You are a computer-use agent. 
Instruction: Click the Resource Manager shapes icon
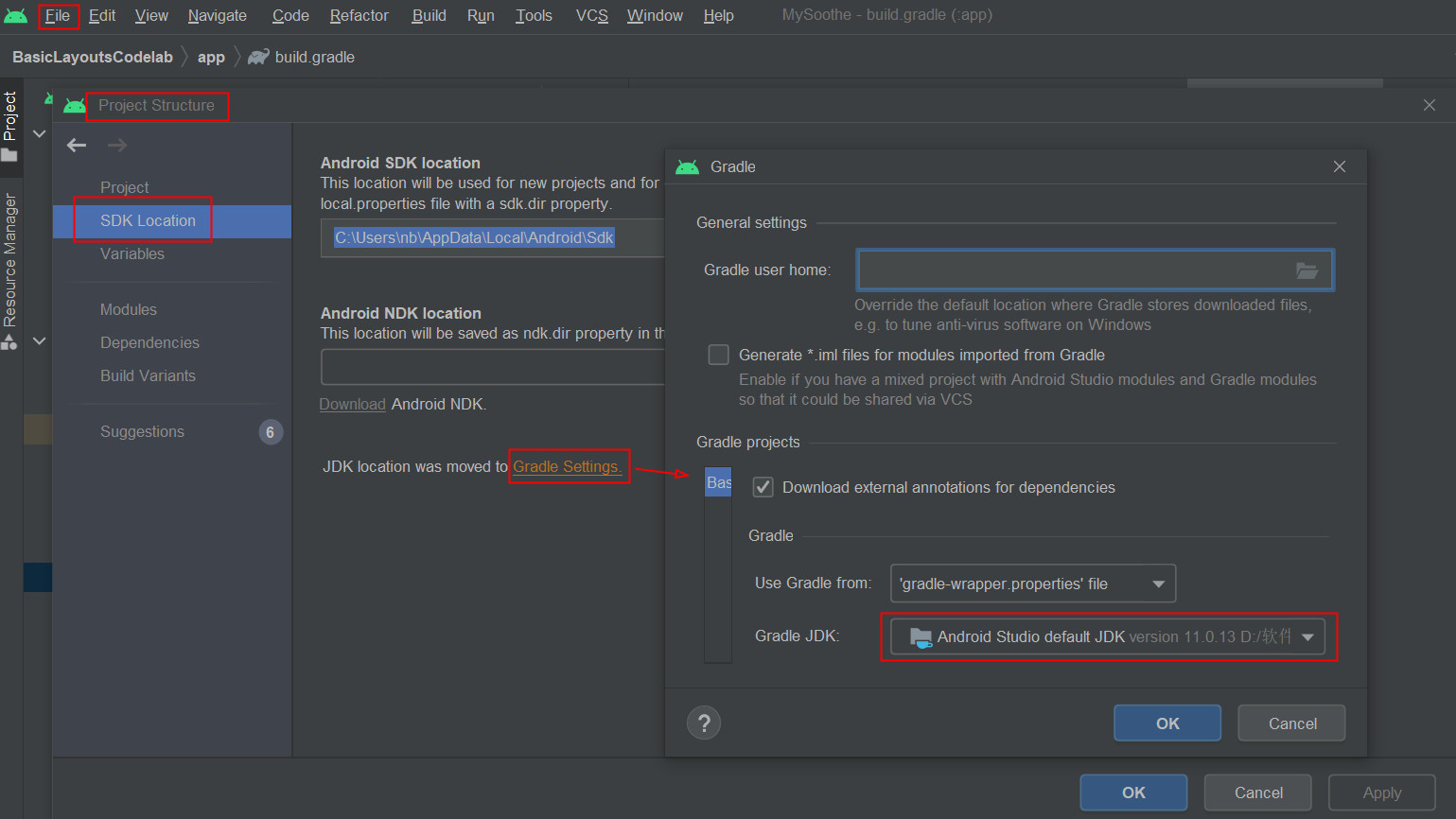9,341
